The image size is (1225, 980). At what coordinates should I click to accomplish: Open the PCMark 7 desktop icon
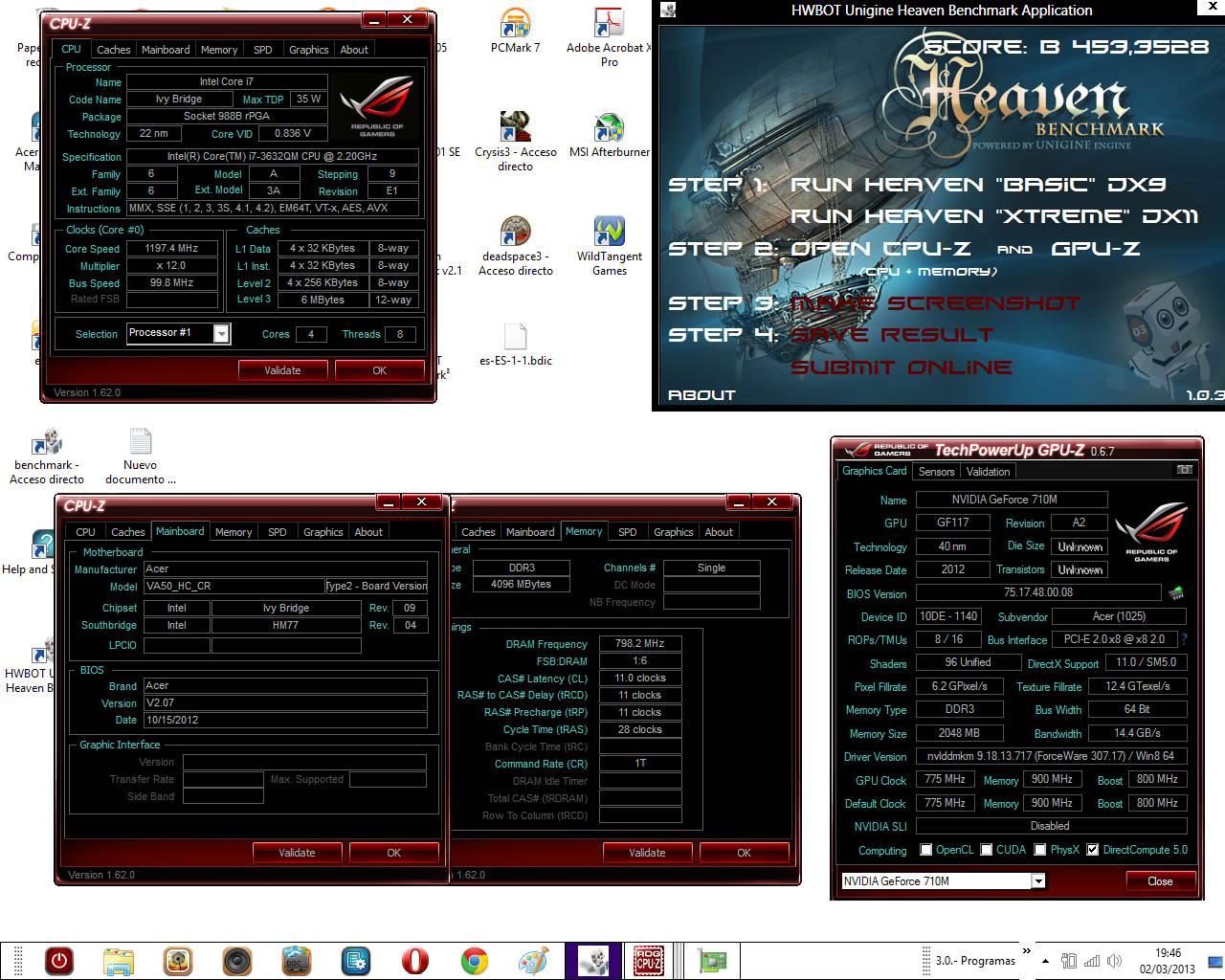coord(515,32)
